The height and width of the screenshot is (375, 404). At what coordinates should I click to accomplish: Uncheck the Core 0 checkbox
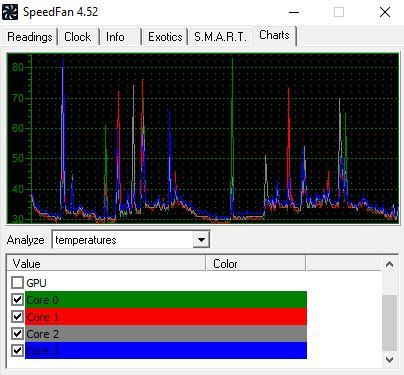(17, 299)
